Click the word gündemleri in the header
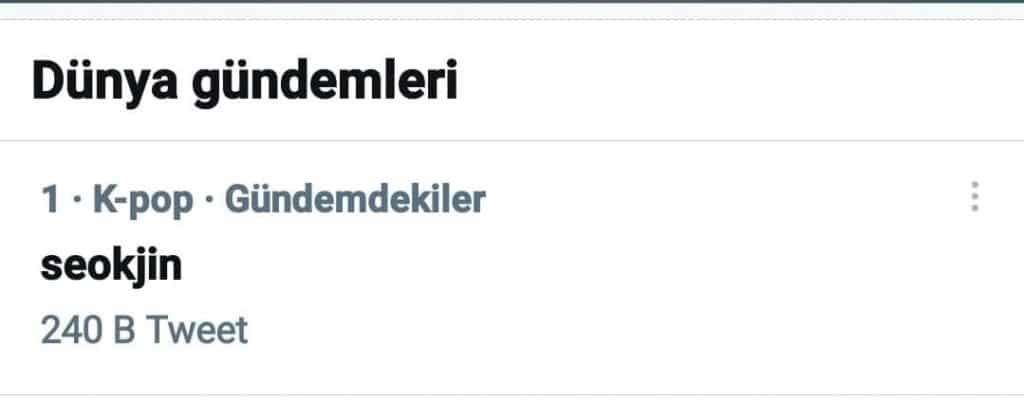The height and width of the screenshot is (402, 1024). click(325, 81)
